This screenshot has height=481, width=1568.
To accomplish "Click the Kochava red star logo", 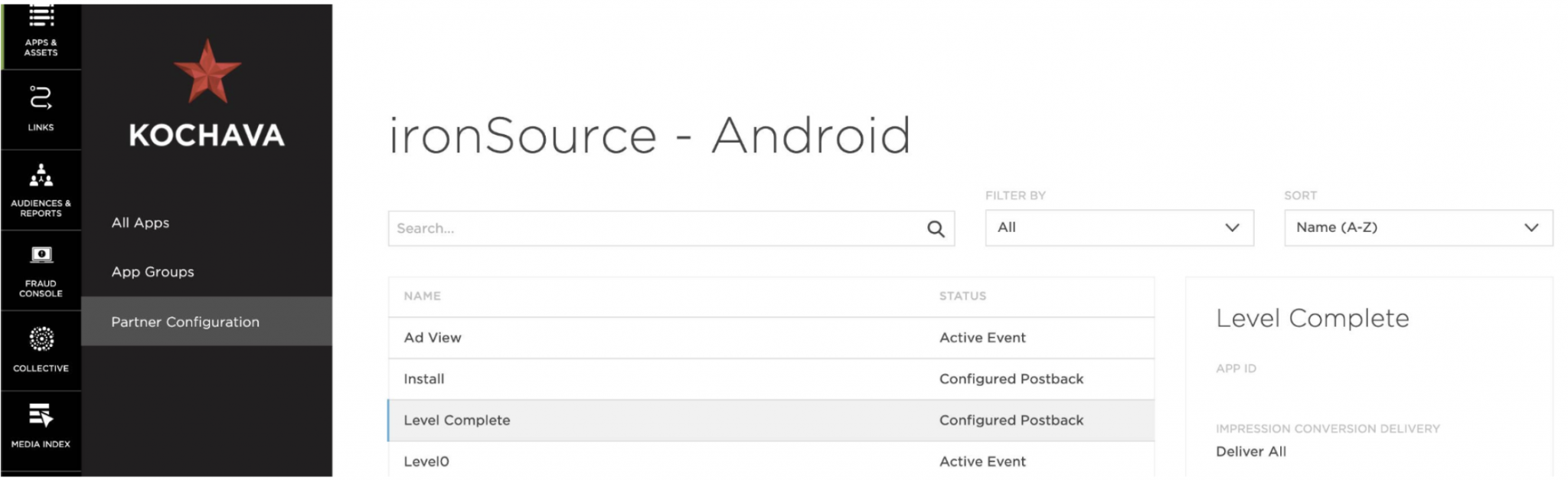I will coord(207,72).
